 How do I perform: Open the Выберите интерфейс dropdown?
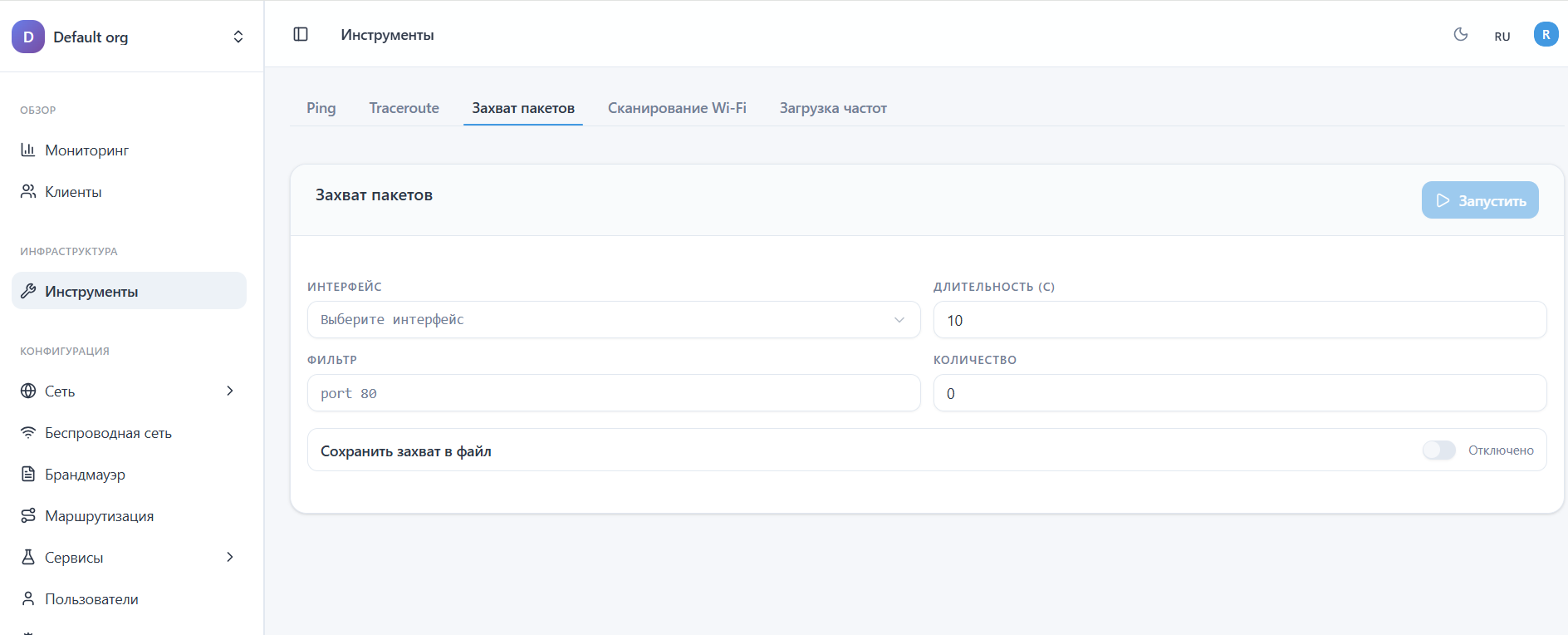tap(613, 320)
